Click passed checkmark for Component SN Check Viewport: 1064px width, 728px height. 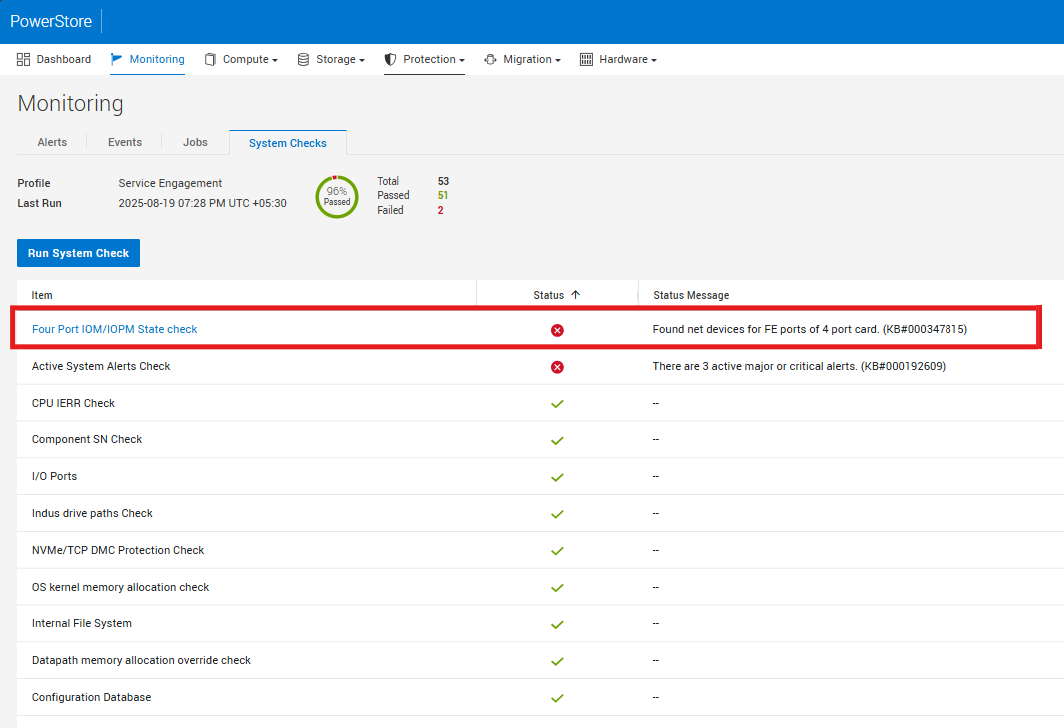[x=557, y=440]
